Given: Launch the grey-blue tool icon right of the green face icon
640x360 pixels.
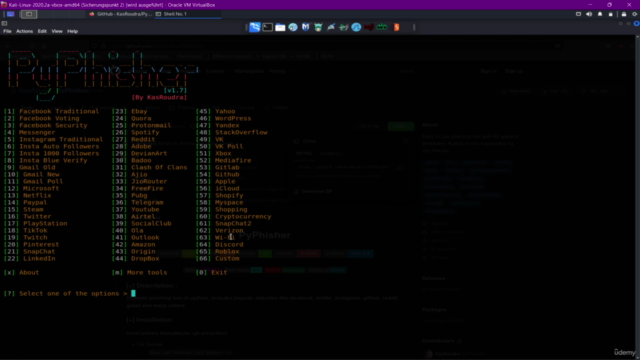Looking at the screenshot, I should point(331,27).
